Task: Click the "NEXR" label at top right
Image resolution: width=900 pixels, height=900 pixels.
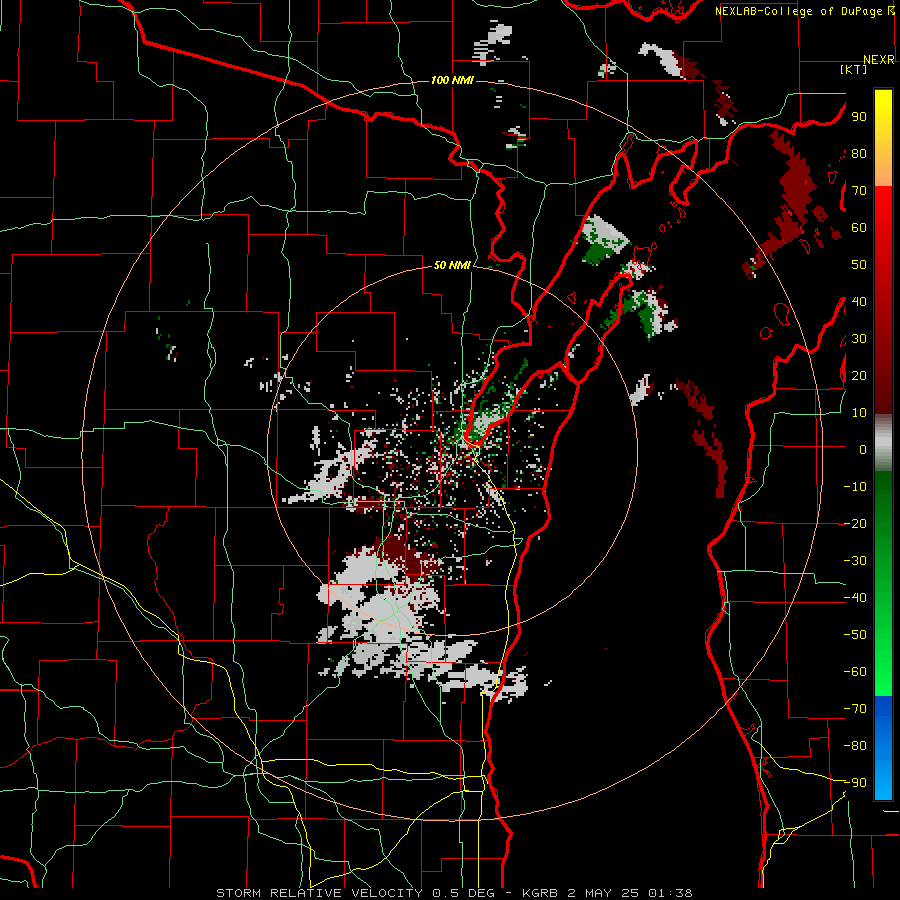Action: pyautogui.click(x=879, y=60)
